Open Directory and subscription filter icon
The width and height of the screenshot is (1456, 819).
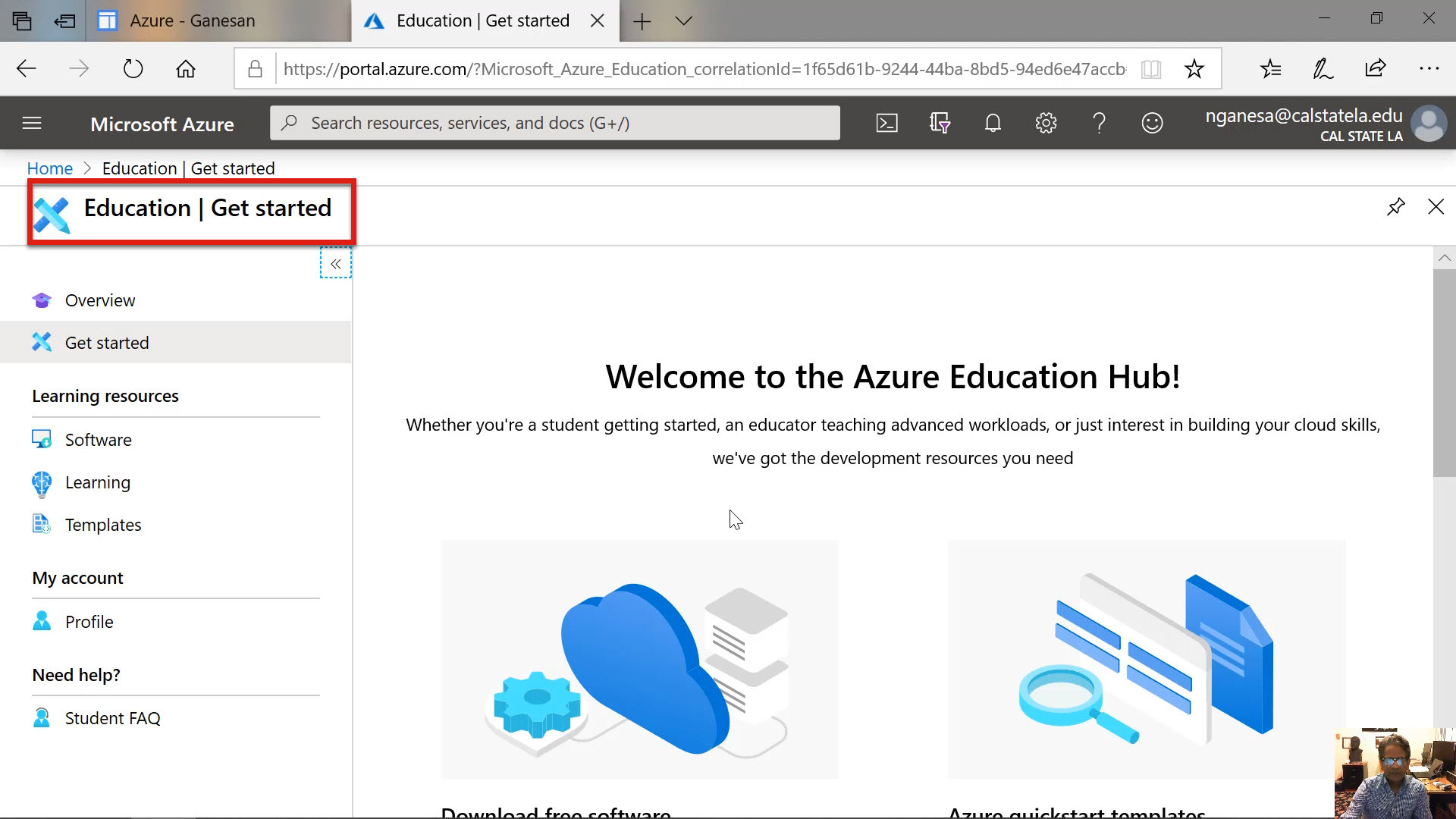(940, 123)
